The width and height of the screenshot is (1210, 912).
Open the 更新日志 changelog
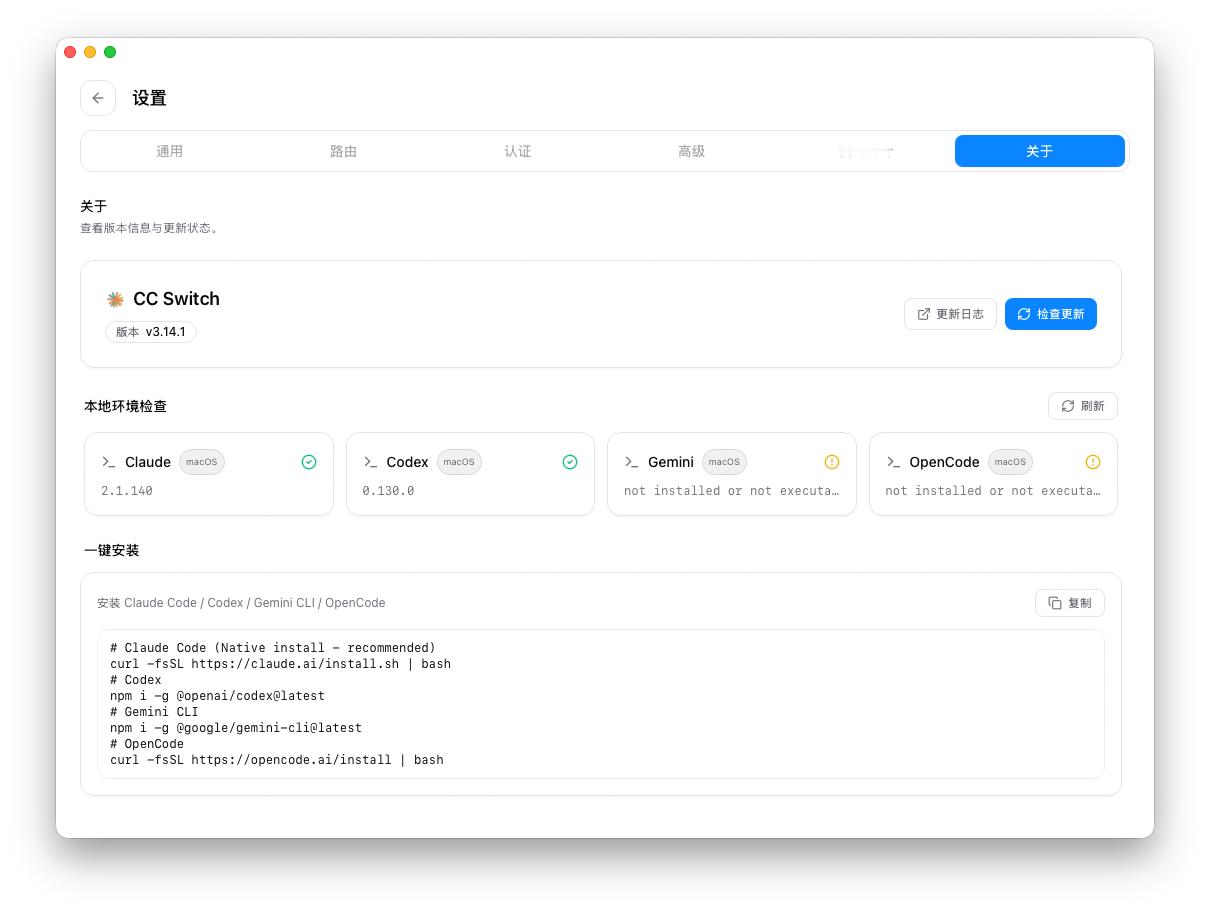(x=950, y=314)
